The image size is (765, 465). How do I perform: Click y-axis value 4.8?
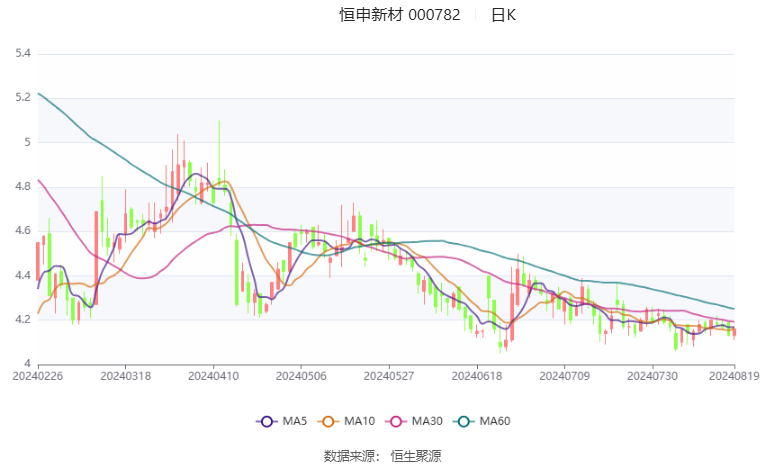pyautogui.click(x=23, y=186)
